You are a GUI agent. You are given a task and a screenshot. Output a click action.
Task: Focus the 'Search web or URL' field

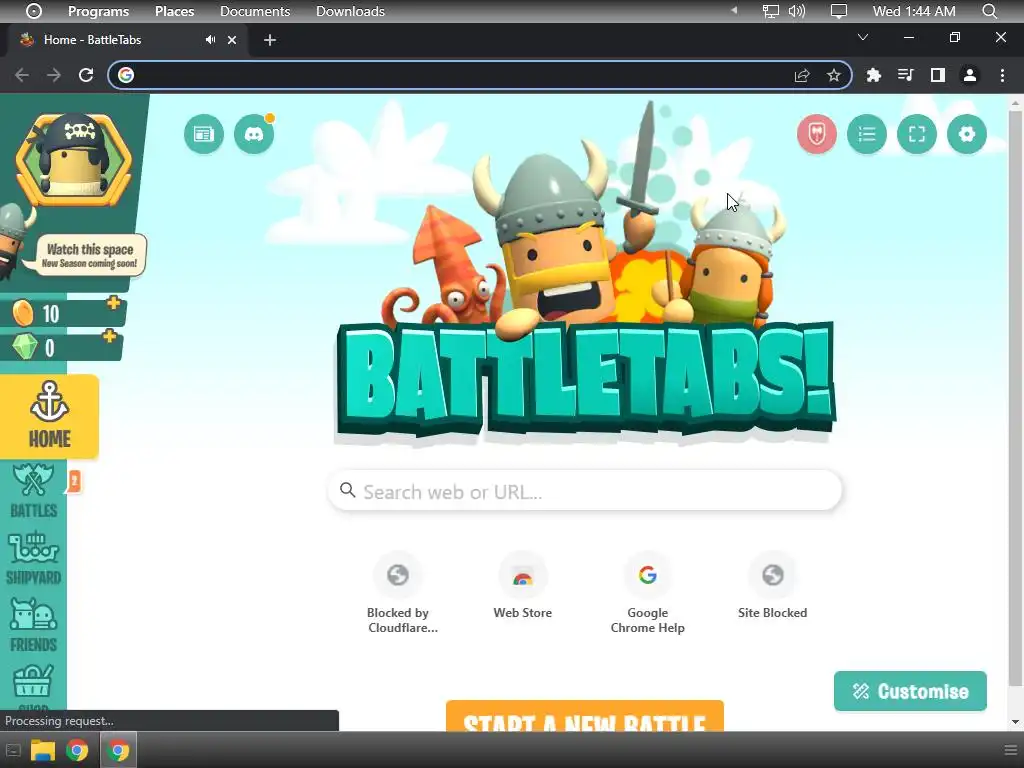[x=584, y=491]
